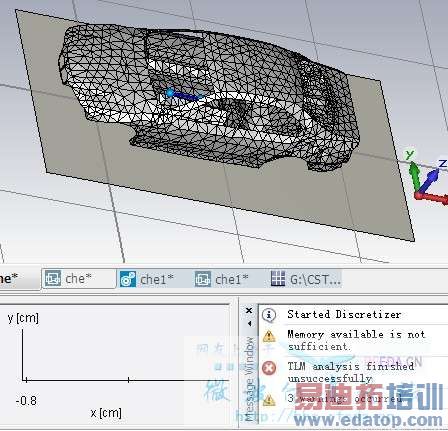Collapse Message Window using the small arrow button
The width and height of the screenshot is (448, 431).
(249, 324)
